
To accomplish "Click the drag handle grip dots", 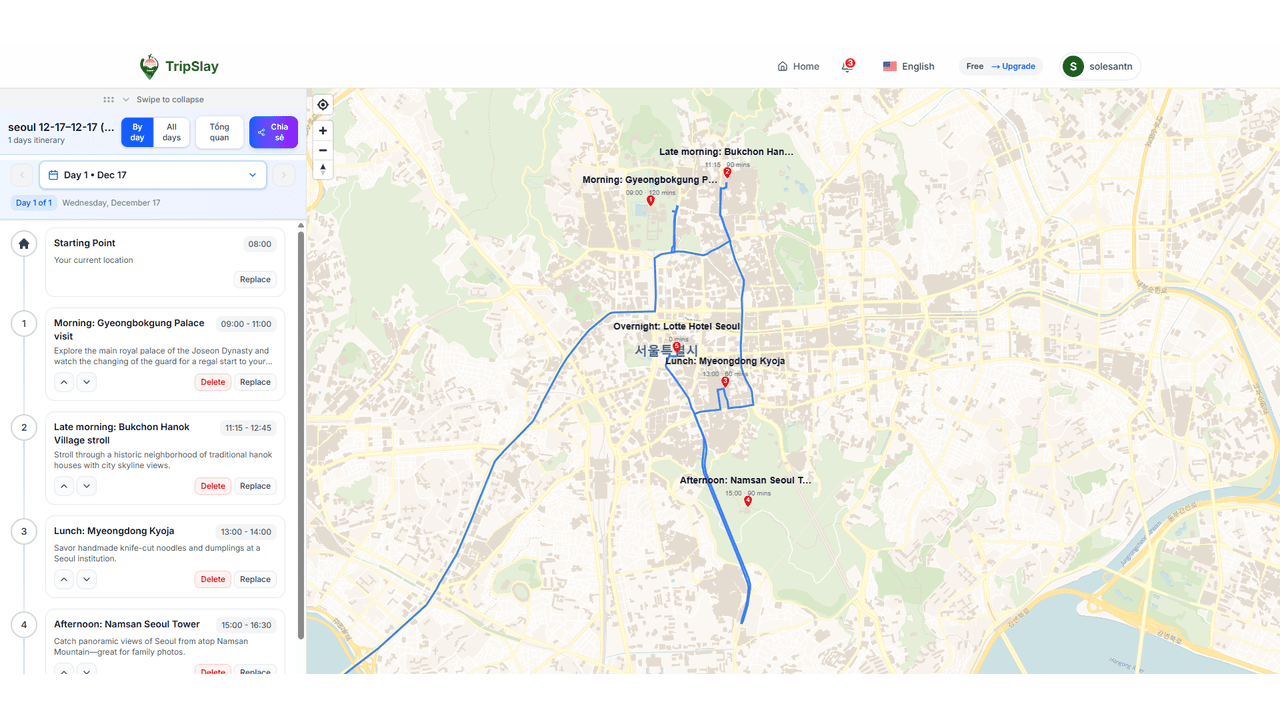I will 108,100.
